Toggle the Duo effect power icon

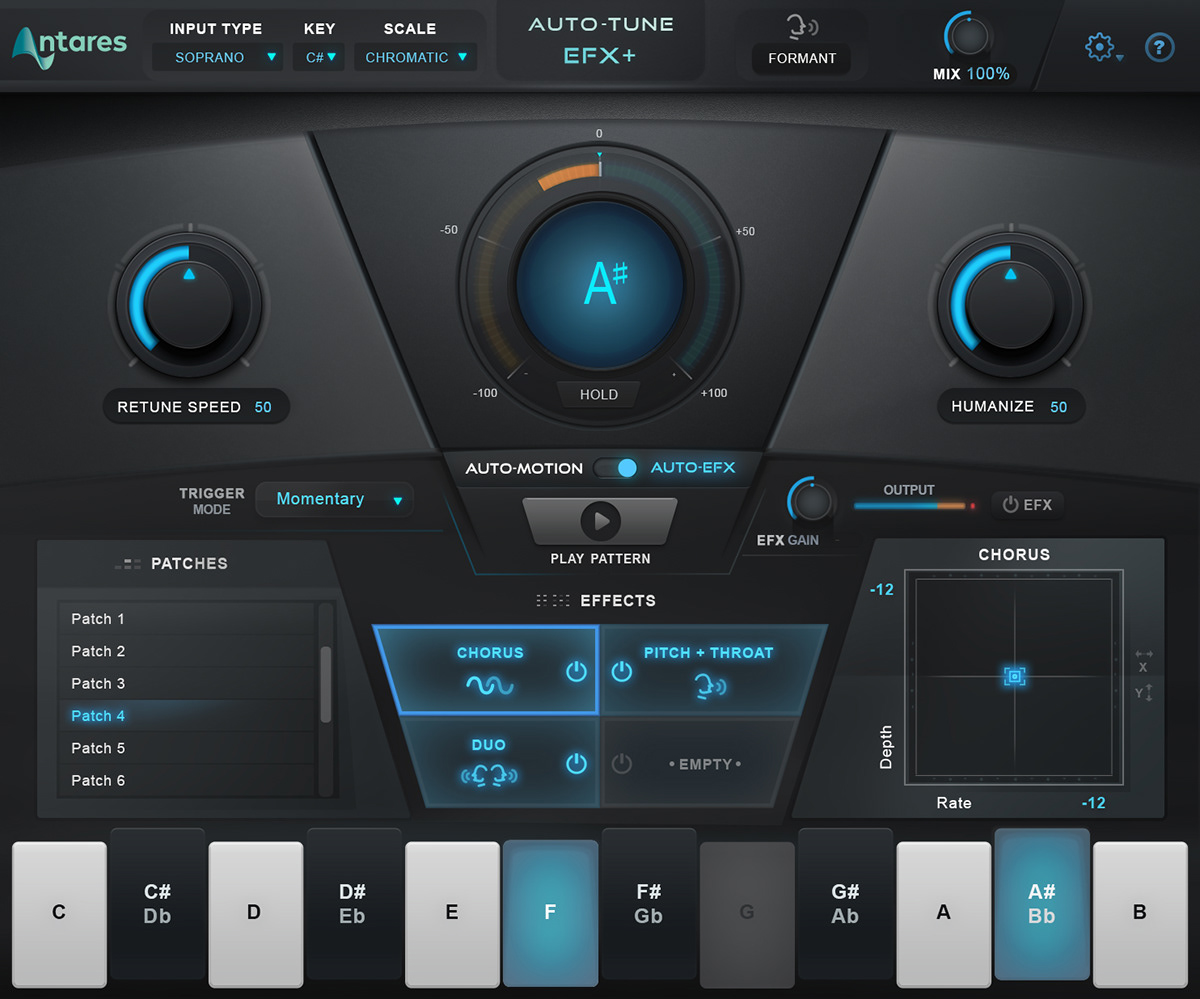[576, 764]
